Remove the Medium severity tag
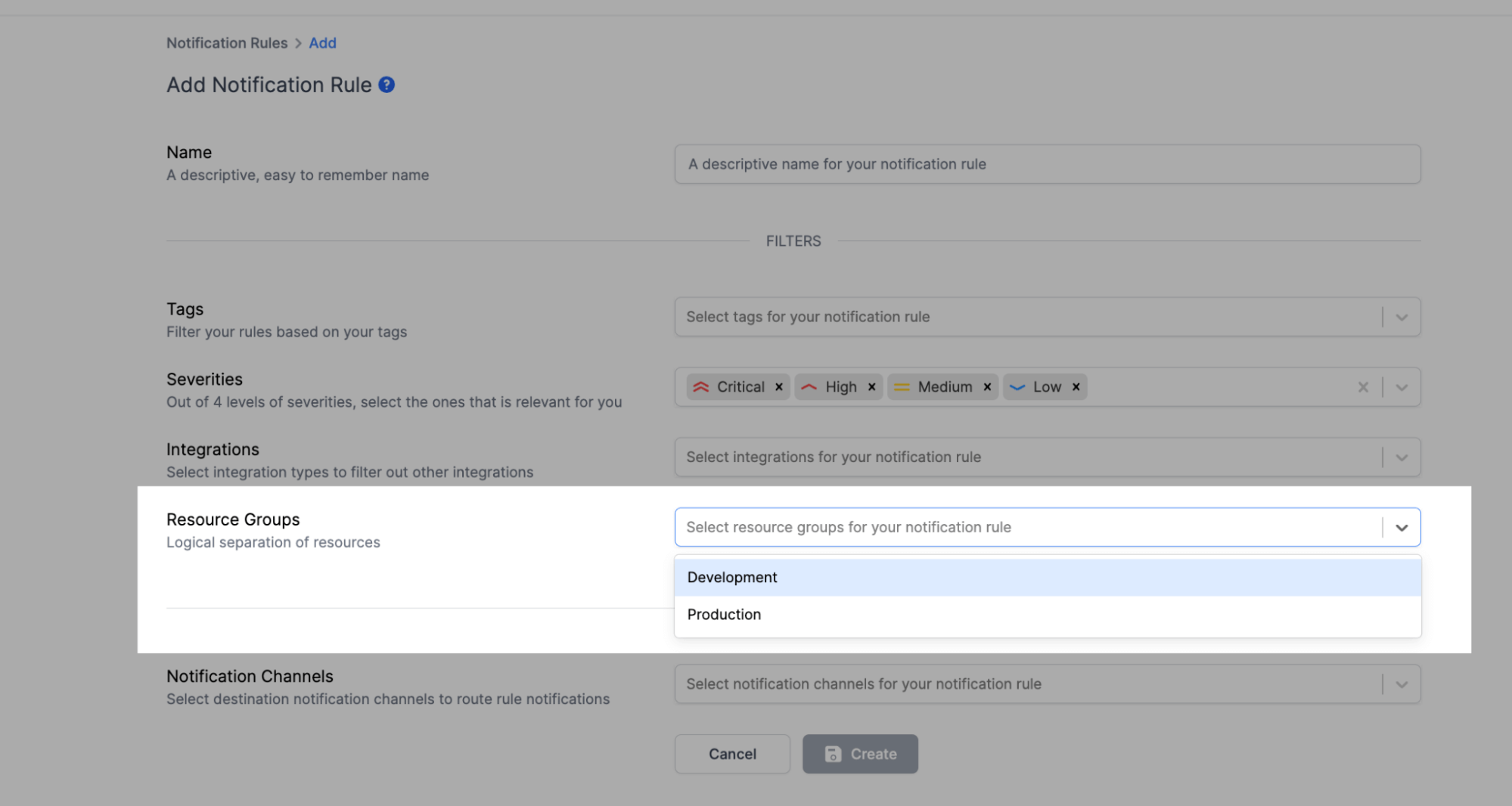Viewport: 1512px width, 806px height. pos(986,386)
